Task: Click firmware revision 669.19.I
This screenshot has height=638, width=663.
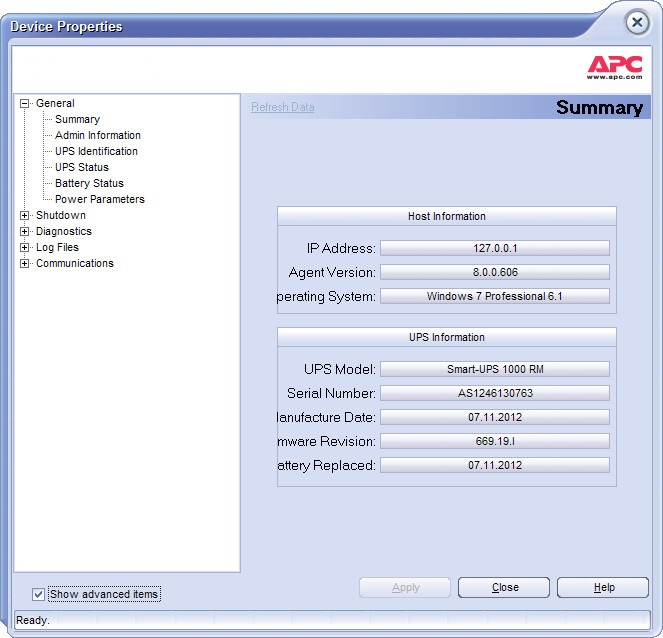Action: point(495,441)
